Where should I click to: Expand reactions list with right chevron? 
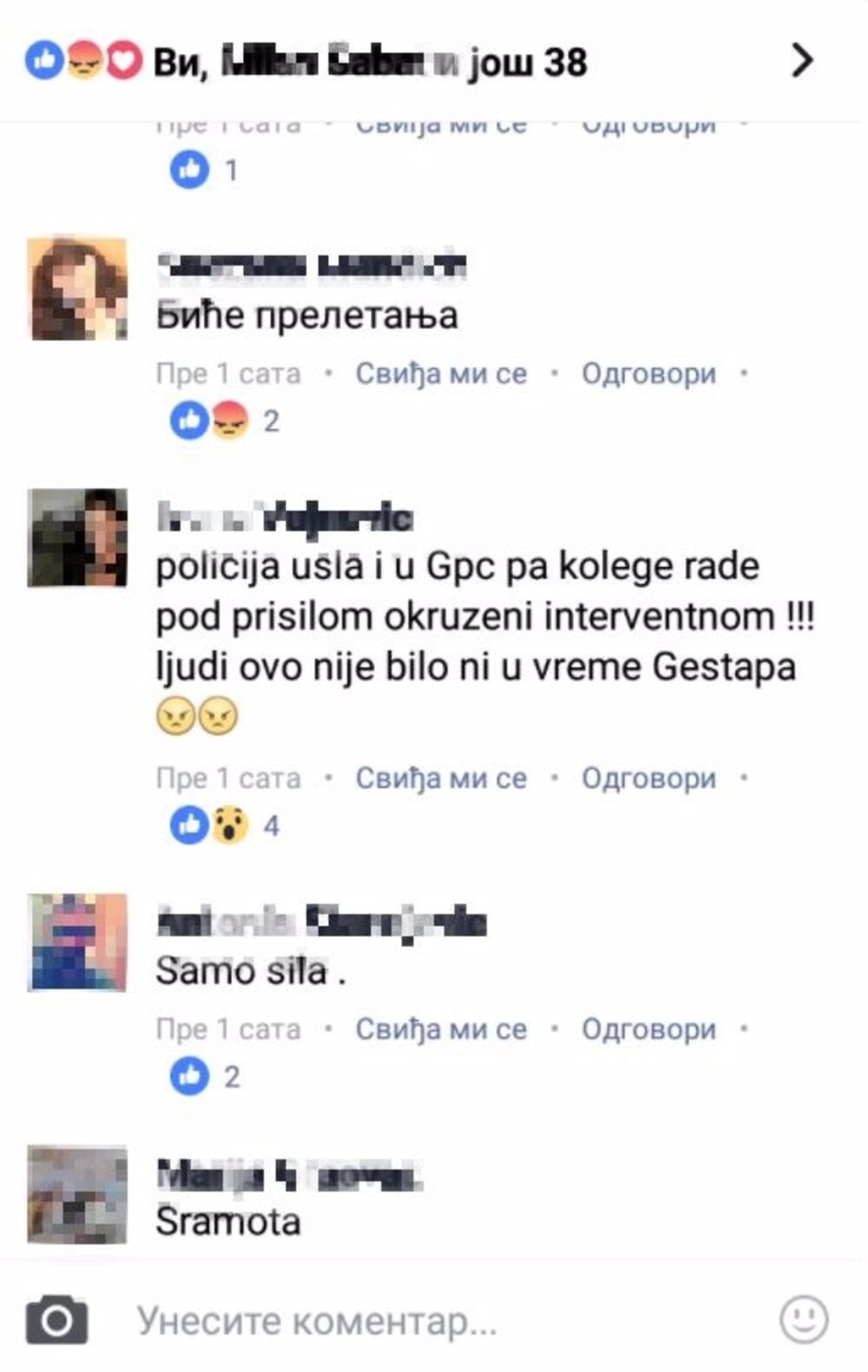coord(803,60)
